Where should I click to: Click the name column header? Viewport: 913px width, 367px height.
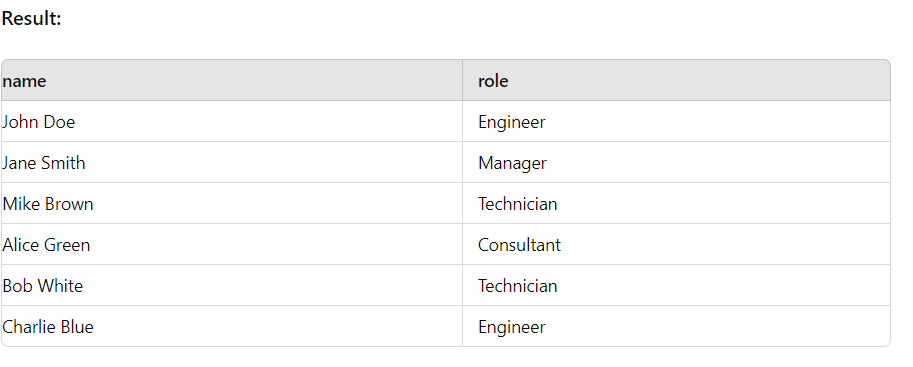(x=232, y=80)
